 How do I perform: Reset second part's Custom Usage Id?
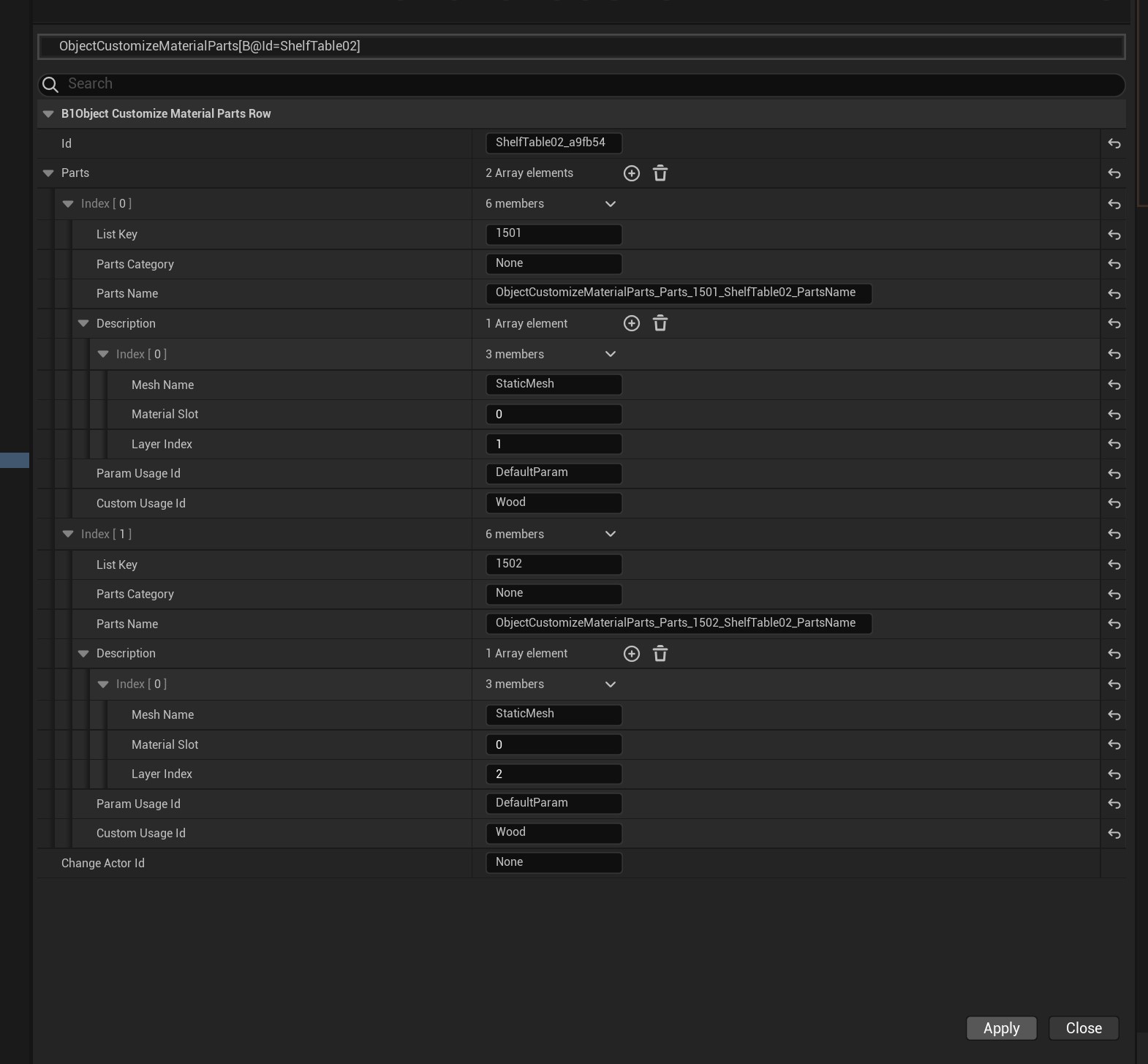click(x=1114, y=834)
